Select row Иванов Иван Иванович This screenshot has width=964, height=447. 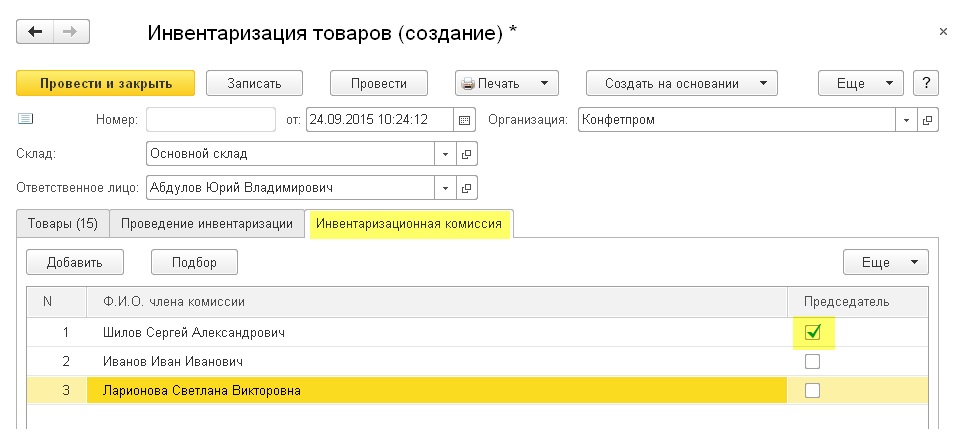(477, 362)
